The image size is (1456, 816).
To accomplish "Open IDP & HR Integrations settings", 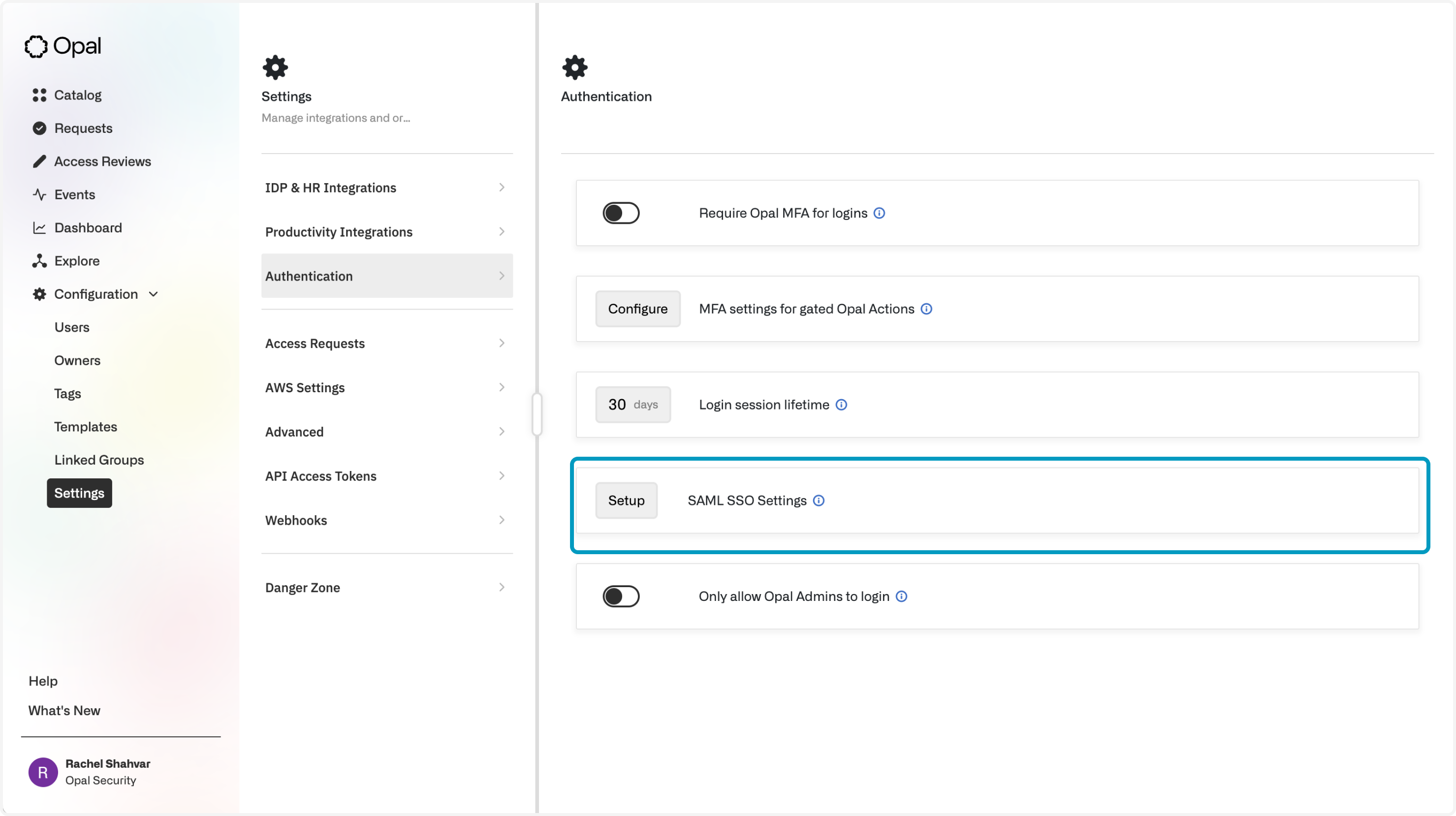I will pyautogui.click(x=386, y=188).
